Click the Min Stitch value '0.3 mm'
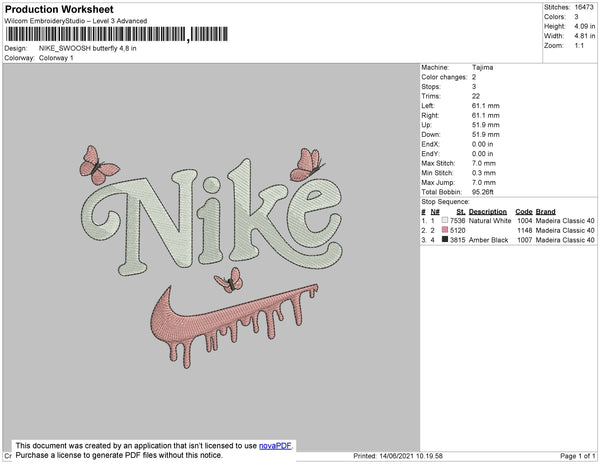 tap(484, 173)
